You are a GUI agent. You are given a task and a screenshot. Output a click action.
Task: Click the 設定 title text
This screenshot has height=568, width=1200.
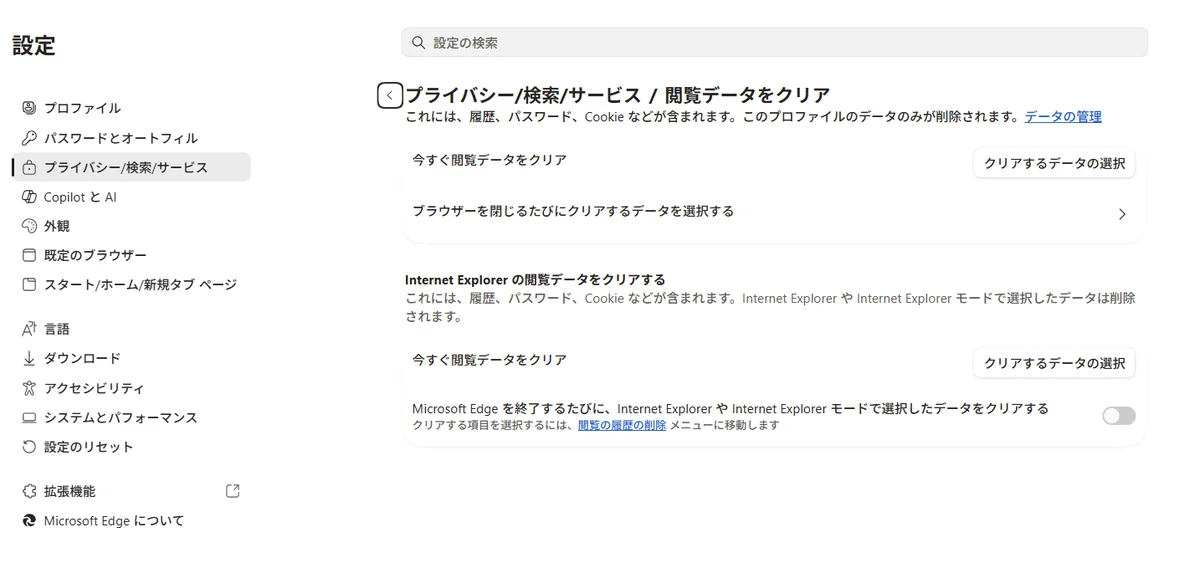pos(34,45)
